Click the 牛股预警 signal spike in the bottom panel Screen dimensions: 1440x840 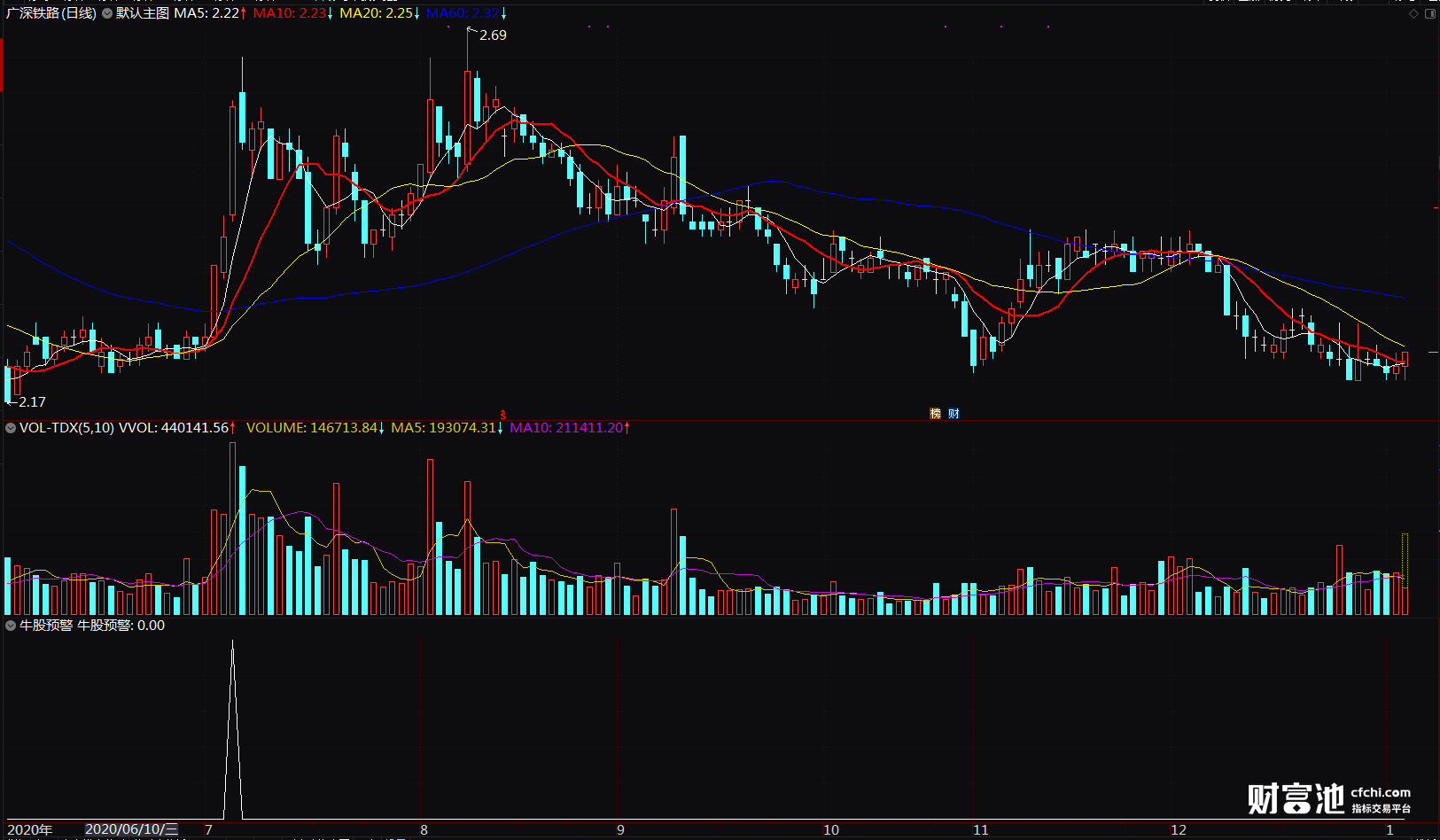point(233,730)
